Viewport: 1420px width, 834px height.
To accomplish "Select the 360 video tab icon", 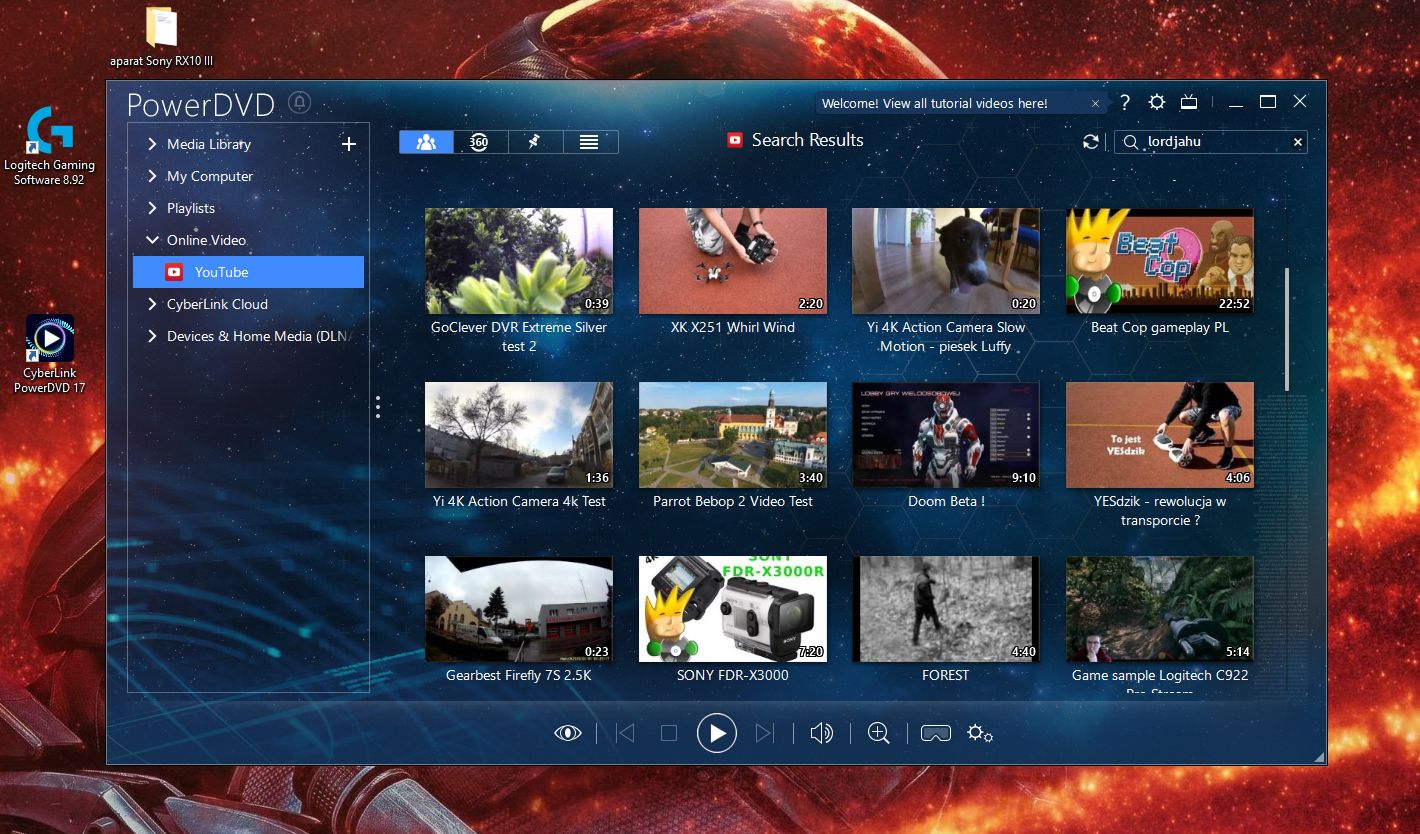I will pos(480,142).
